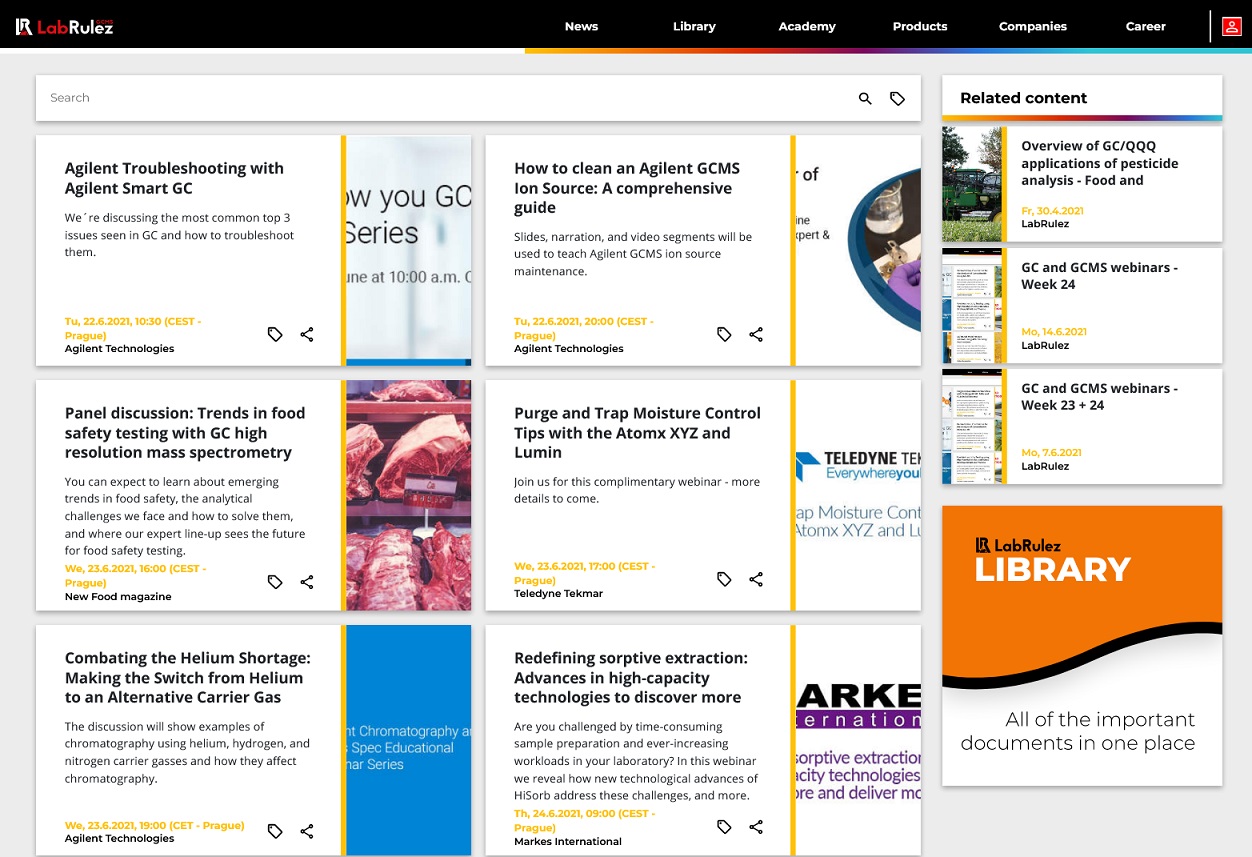Click the search magnifier icon
The width and height of the screenshot is (1252, 857).
866,98
